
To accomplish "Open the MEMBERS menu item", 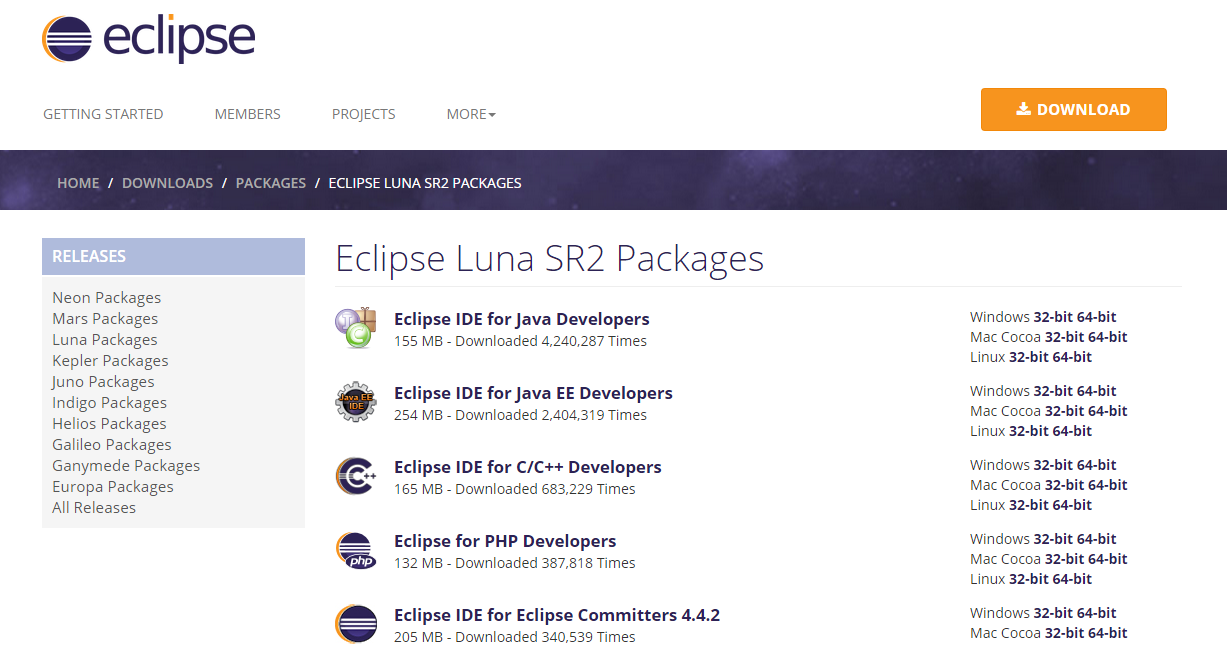I will pyautogui.click(x=248, y=114).
